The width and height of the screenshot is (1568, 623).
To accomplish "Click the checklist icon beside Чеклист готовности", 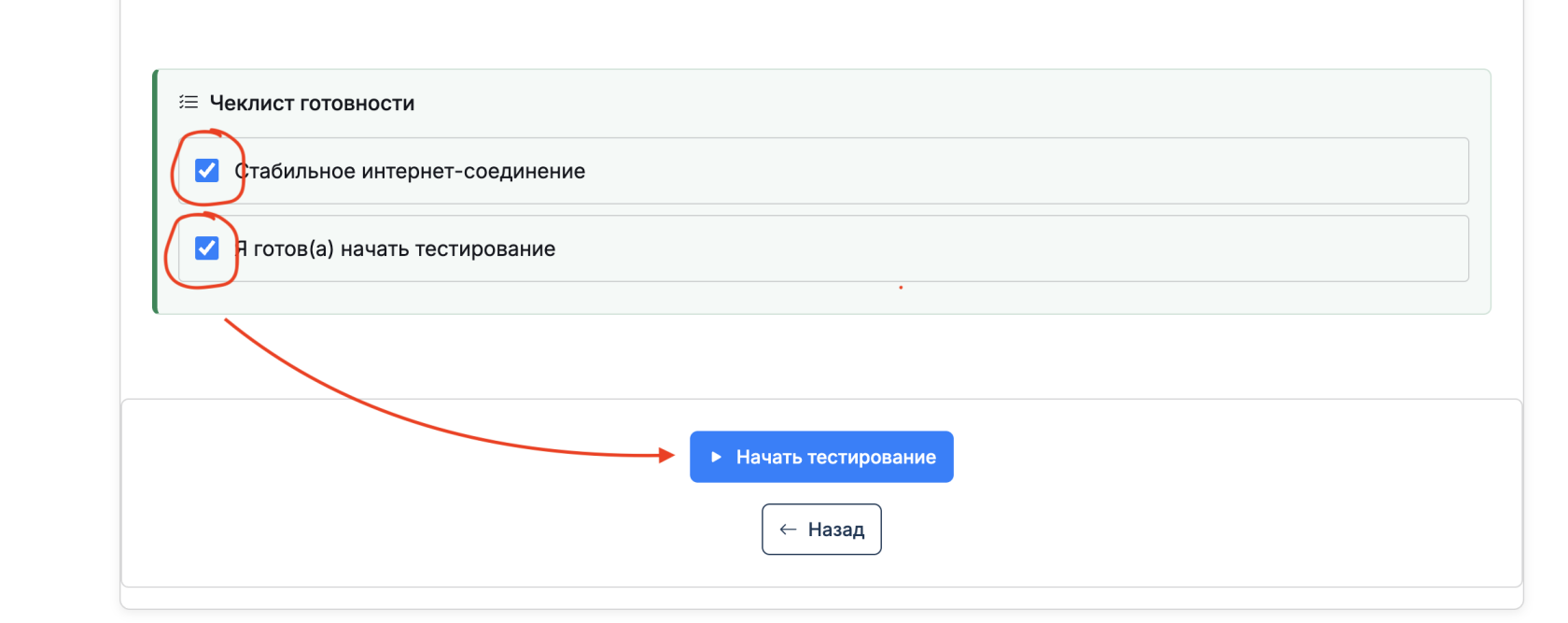I will pos(189,102).
